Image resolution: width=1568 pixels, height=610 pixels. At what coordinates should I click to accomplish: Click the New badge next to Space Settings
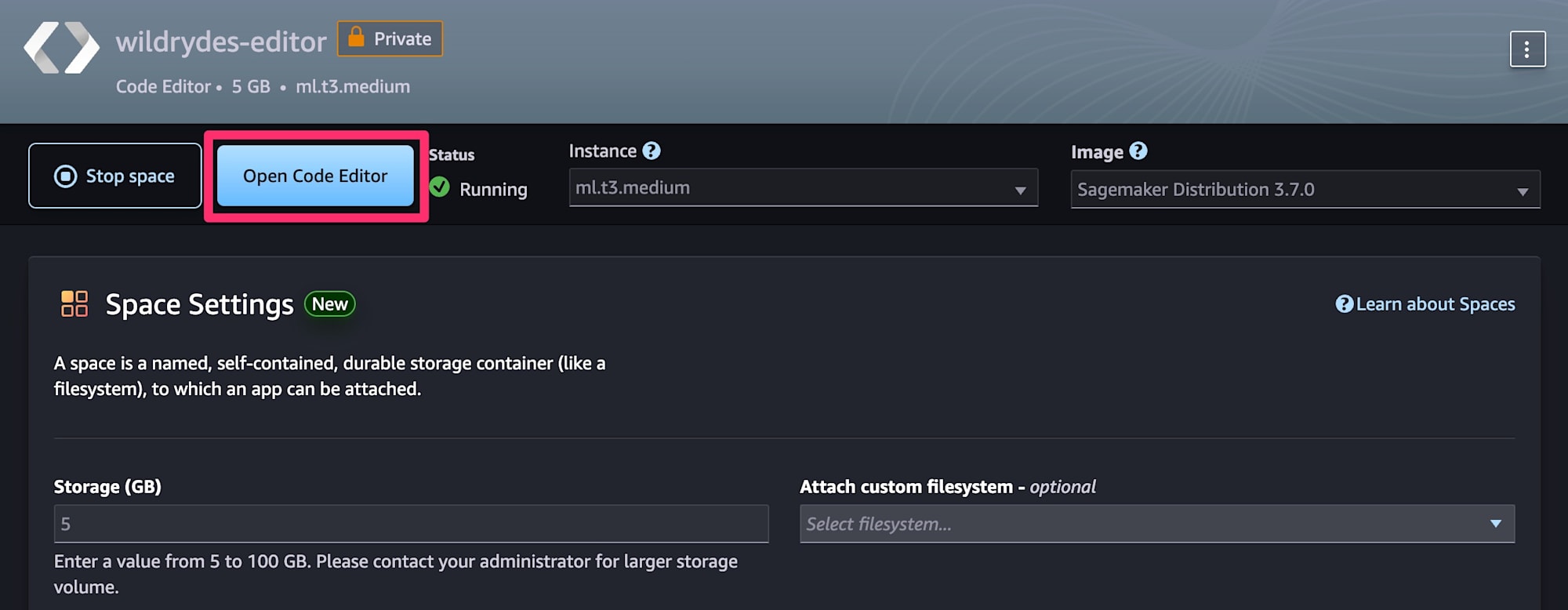(330, 304)
